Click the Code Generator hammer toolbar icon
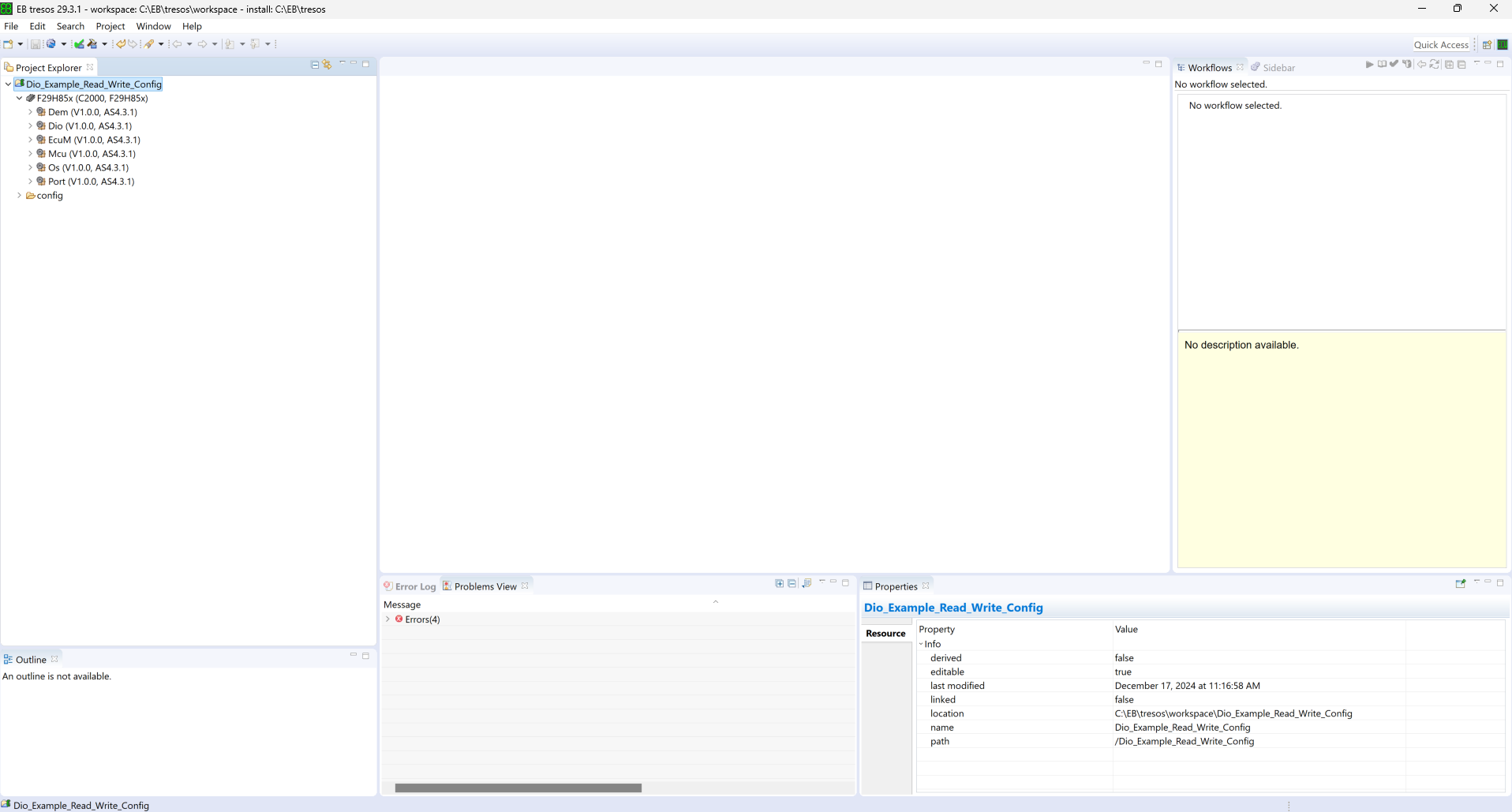 click(x=91, y=44)
